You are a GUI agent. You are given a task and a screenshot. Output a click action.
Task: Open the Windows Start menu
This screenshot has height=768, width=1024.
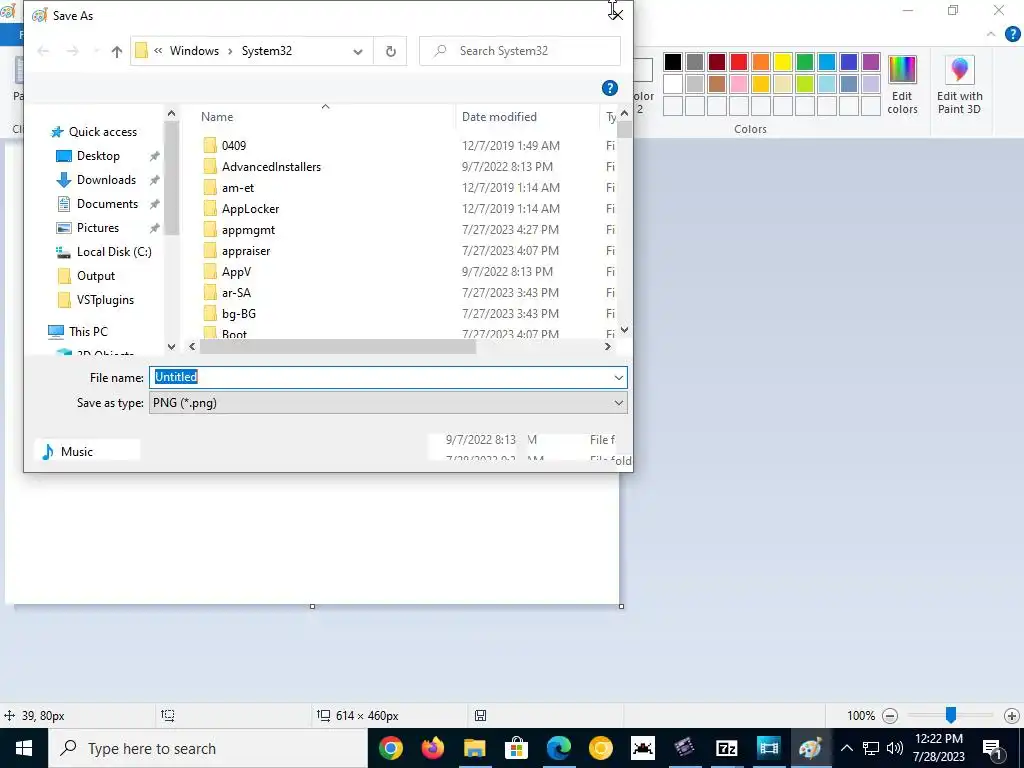(x=24, y=748)
